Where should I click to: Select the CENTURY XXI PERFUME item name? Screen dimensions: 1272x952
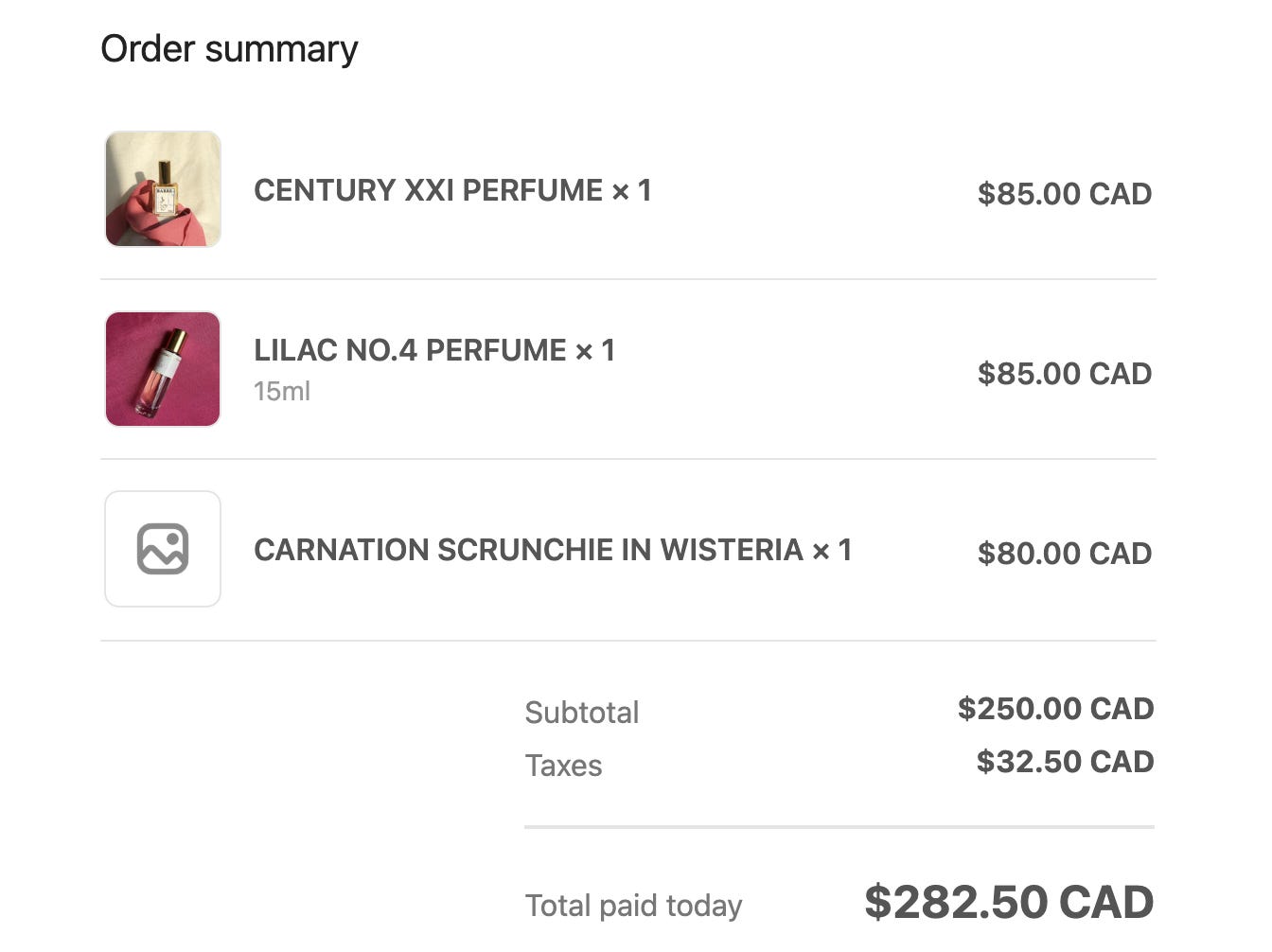(428, 190)
